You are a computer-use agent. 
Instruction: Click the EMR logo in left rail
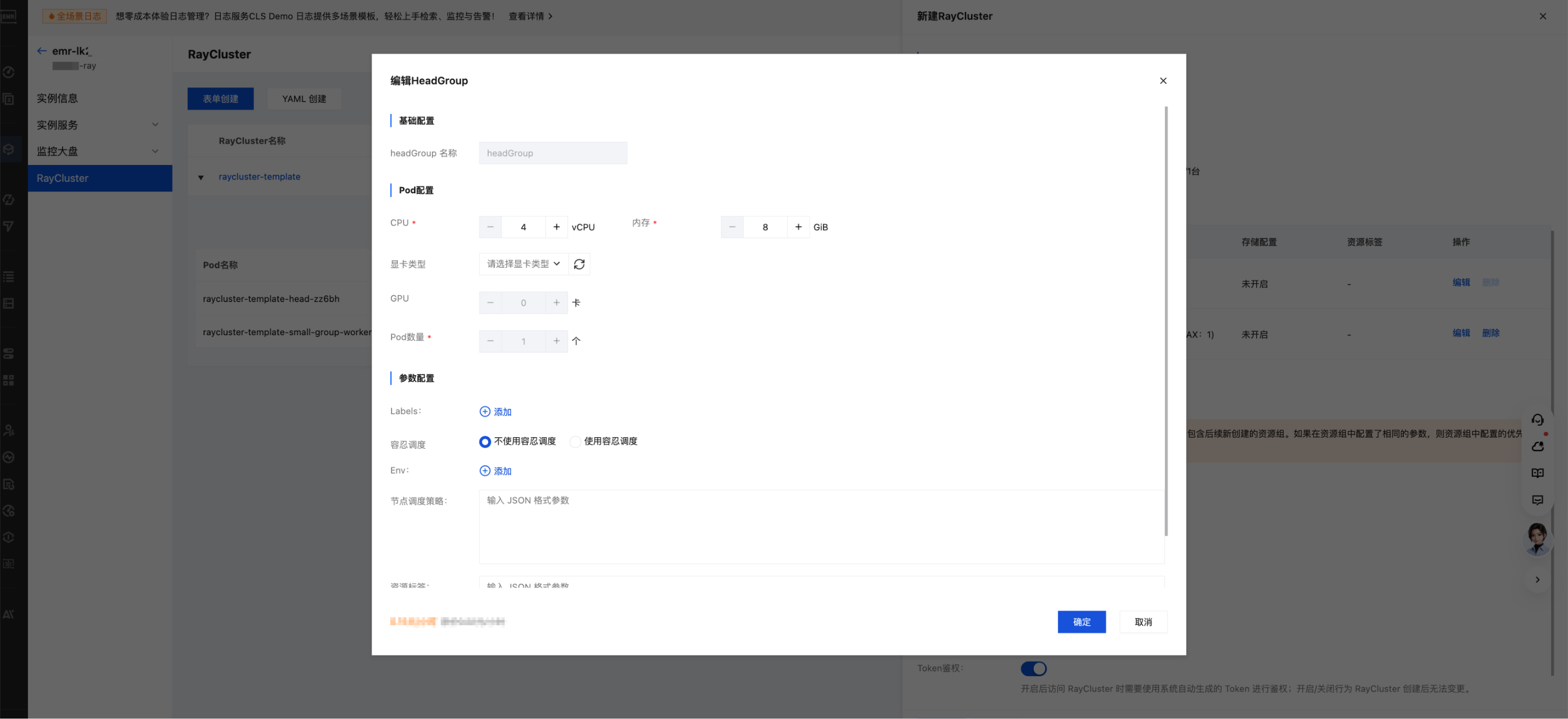9,16
